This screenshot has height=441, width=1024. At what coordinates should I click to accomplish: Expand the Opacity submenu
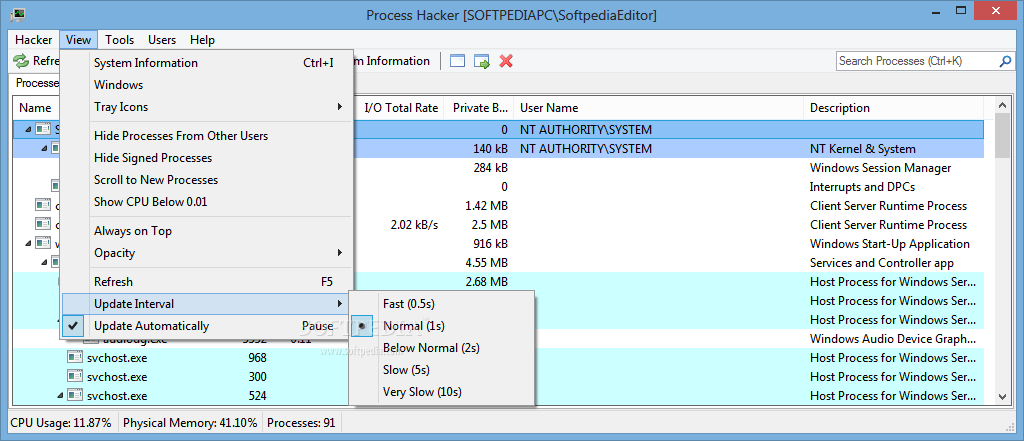coord(208,253)
